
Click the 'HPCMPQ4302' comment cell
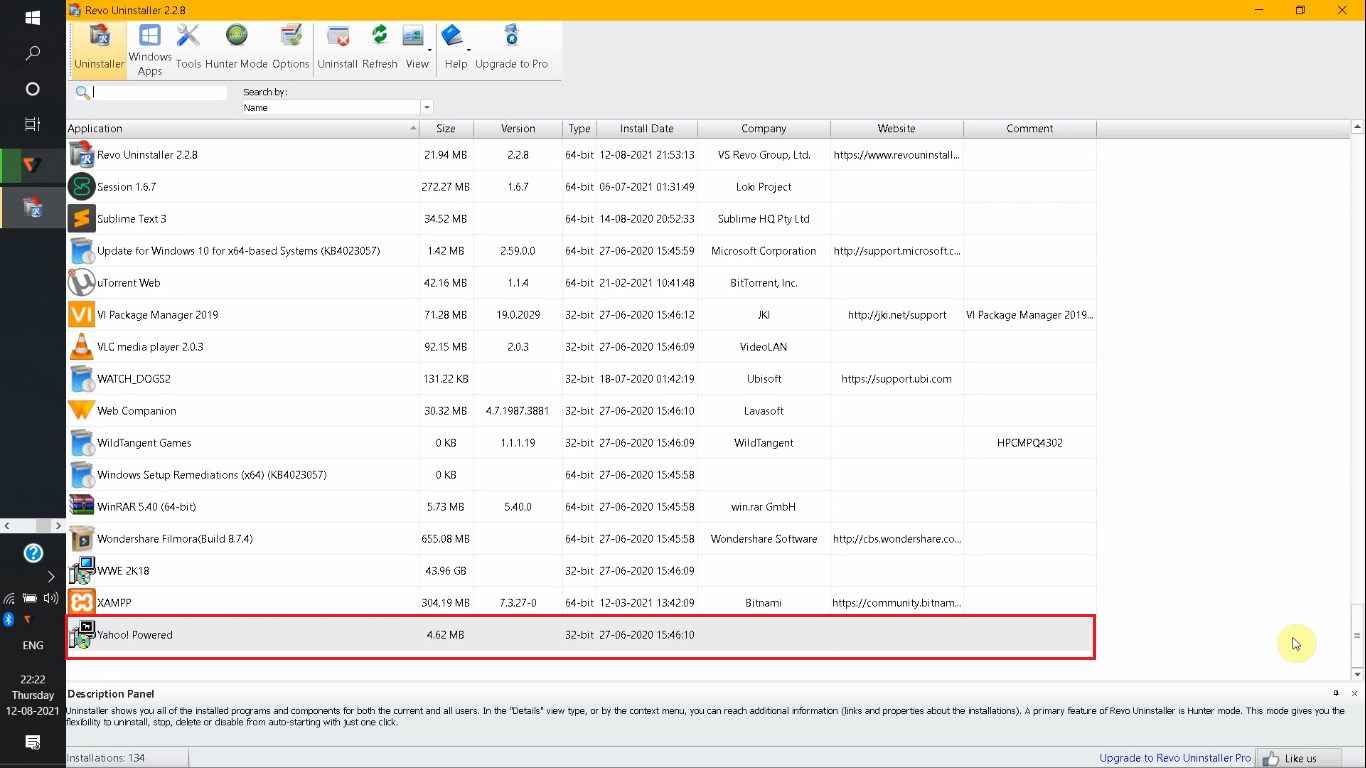pyautogui.click(x=1030, y=443)
